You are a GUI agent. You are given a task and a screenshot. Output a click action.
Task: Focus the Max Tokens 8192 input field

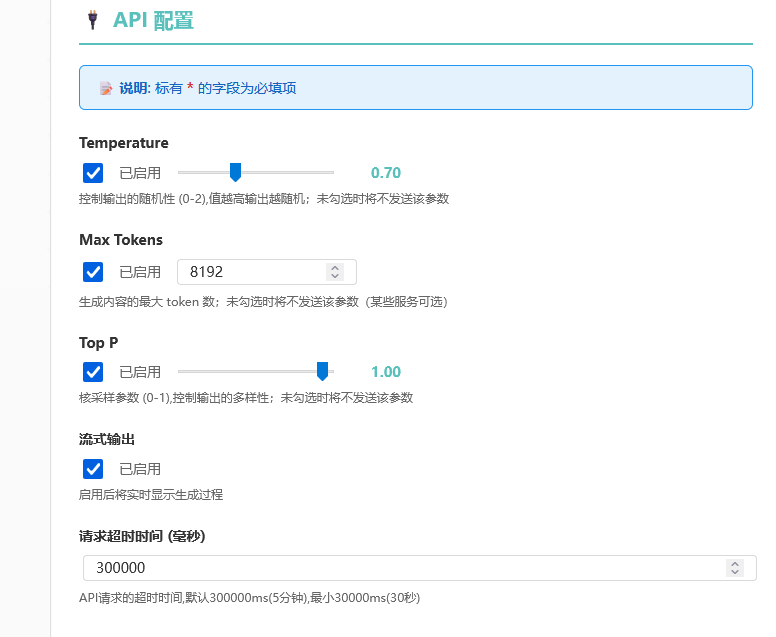click(267, 272)
